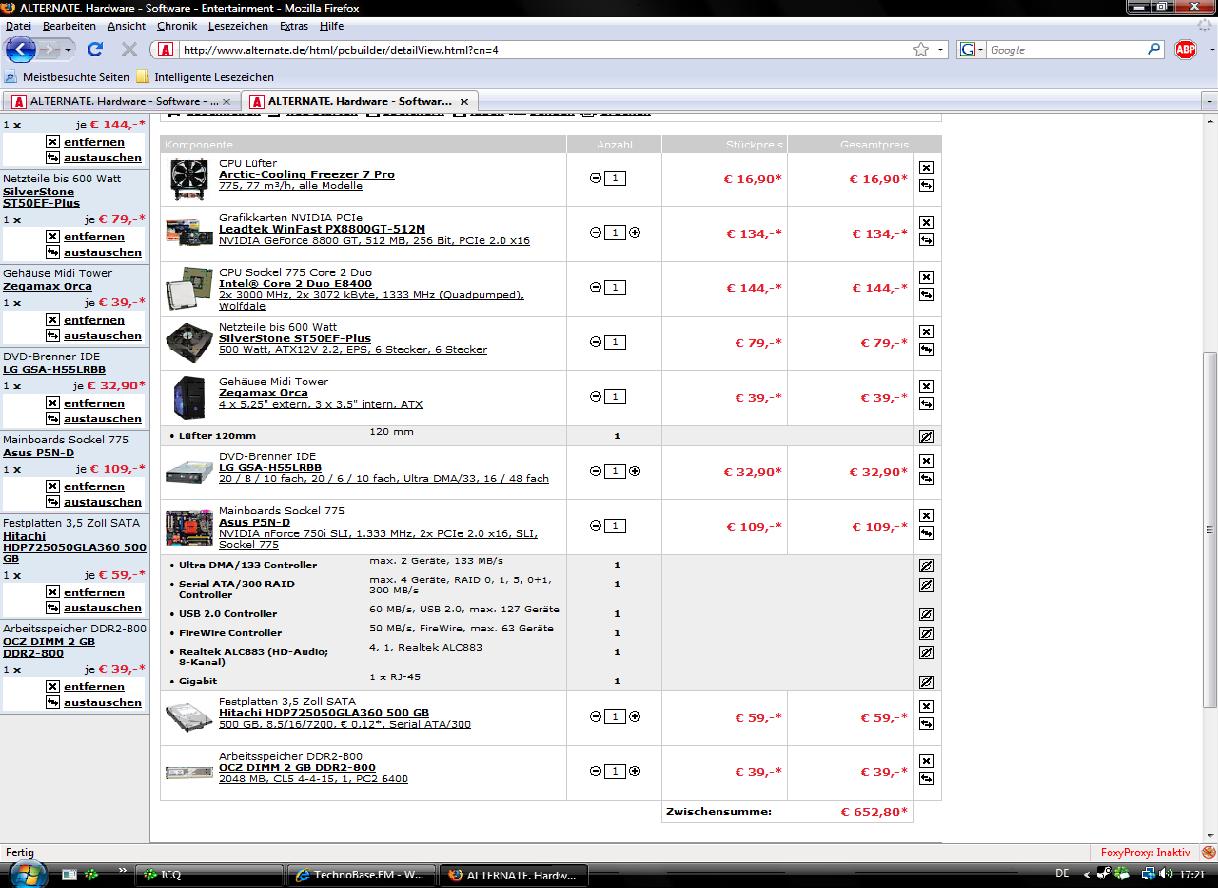Close the active ALTERNATE browser tab
1218x888 pixels.
(465, 101)
